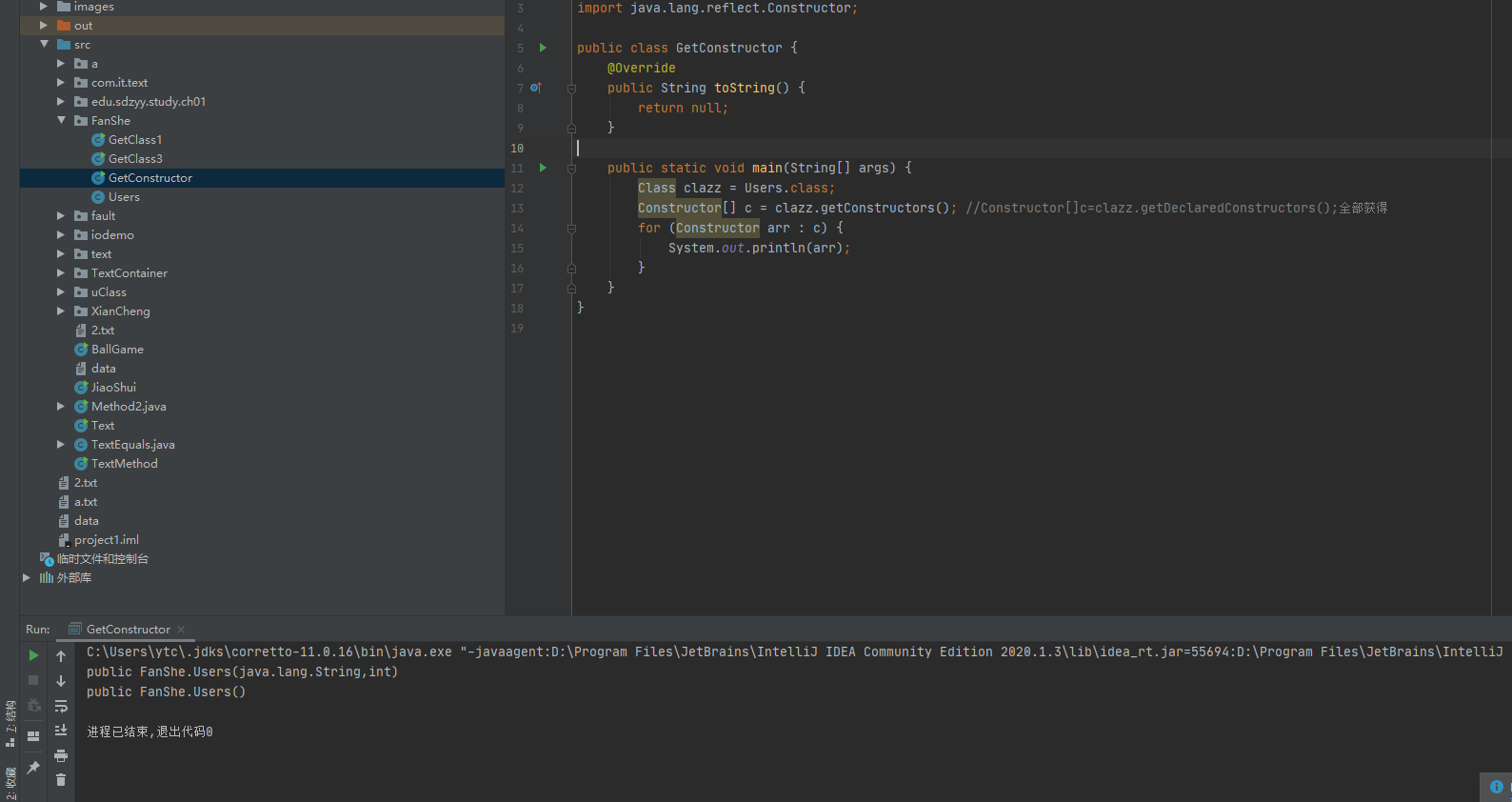
Task: Expand the text package node
Action: point(61,254)
